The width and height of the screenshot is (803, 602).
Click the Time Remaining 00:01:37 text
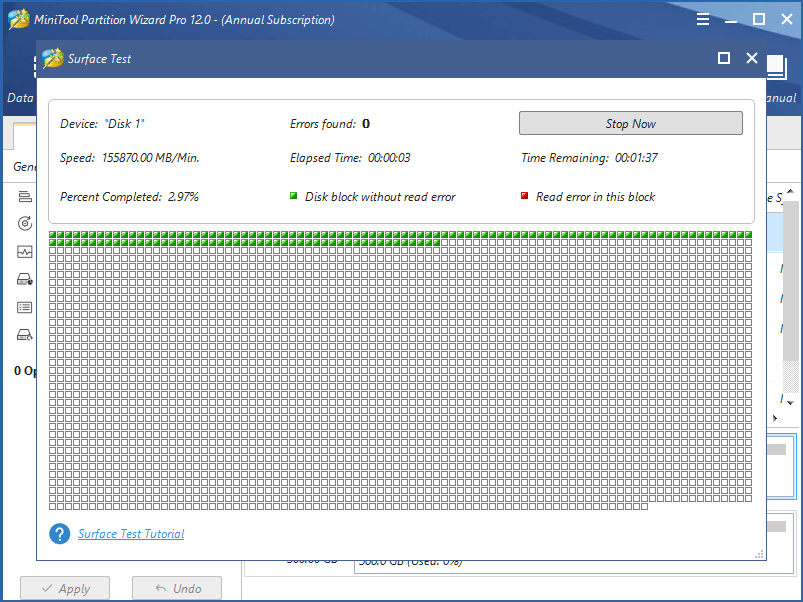pyautogui.click(x=589, y=158)
